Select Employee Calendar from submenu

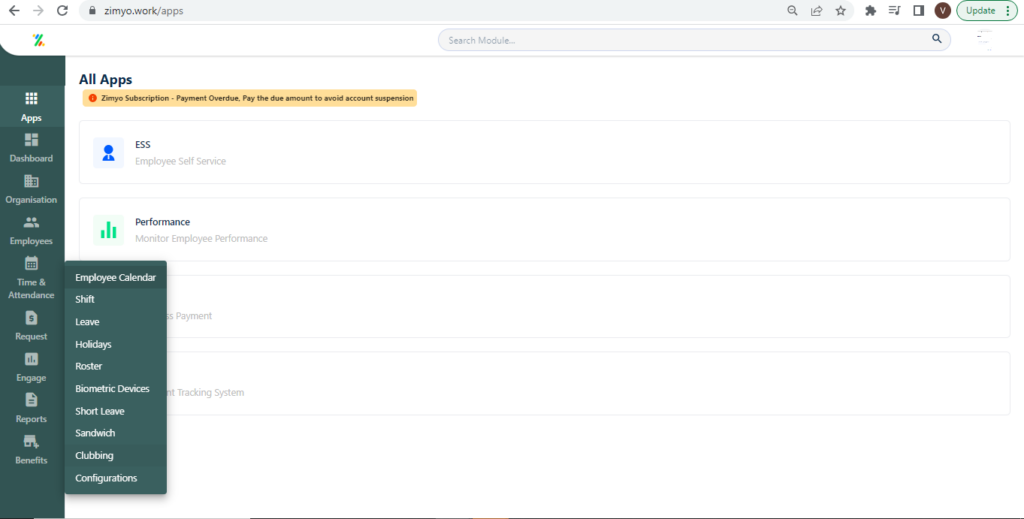pos(116,277)
